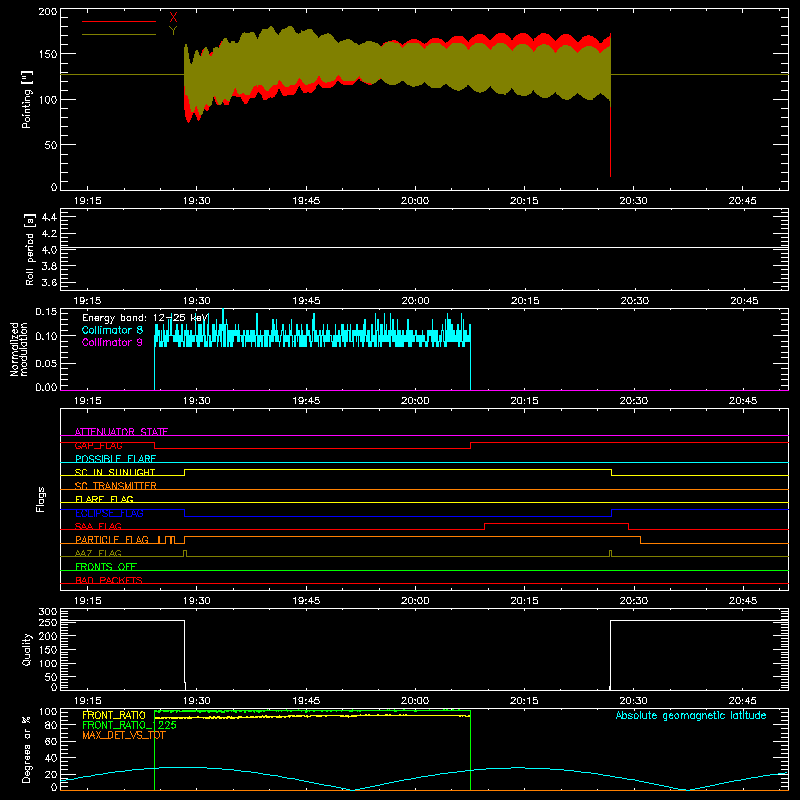Click the 'Absolute geomagnetic latitude' label
The width and height of the screenshot is (800, 800).
(691, 715)
